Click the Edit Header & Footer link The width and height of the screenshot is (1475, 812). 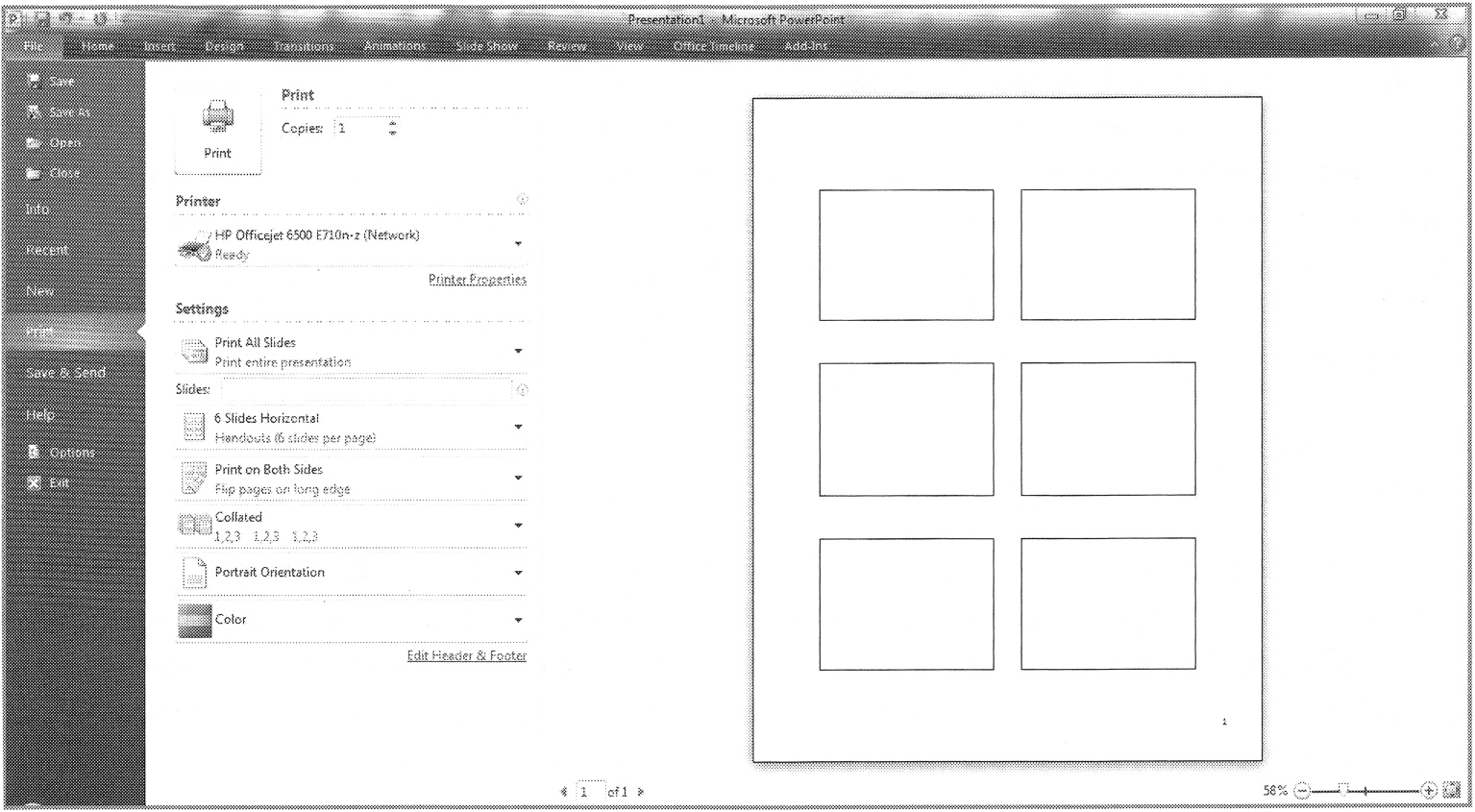(x=467, y=655)
